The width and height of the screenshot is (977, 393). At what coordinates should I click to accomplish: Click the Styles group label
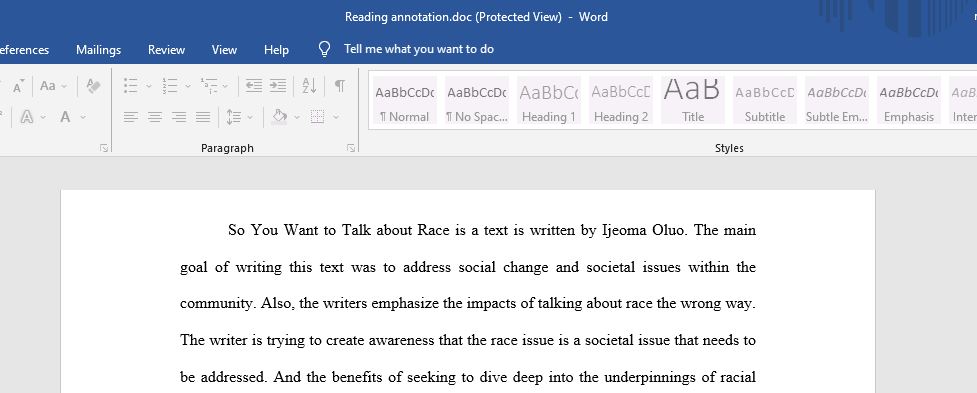coord(729,148)
